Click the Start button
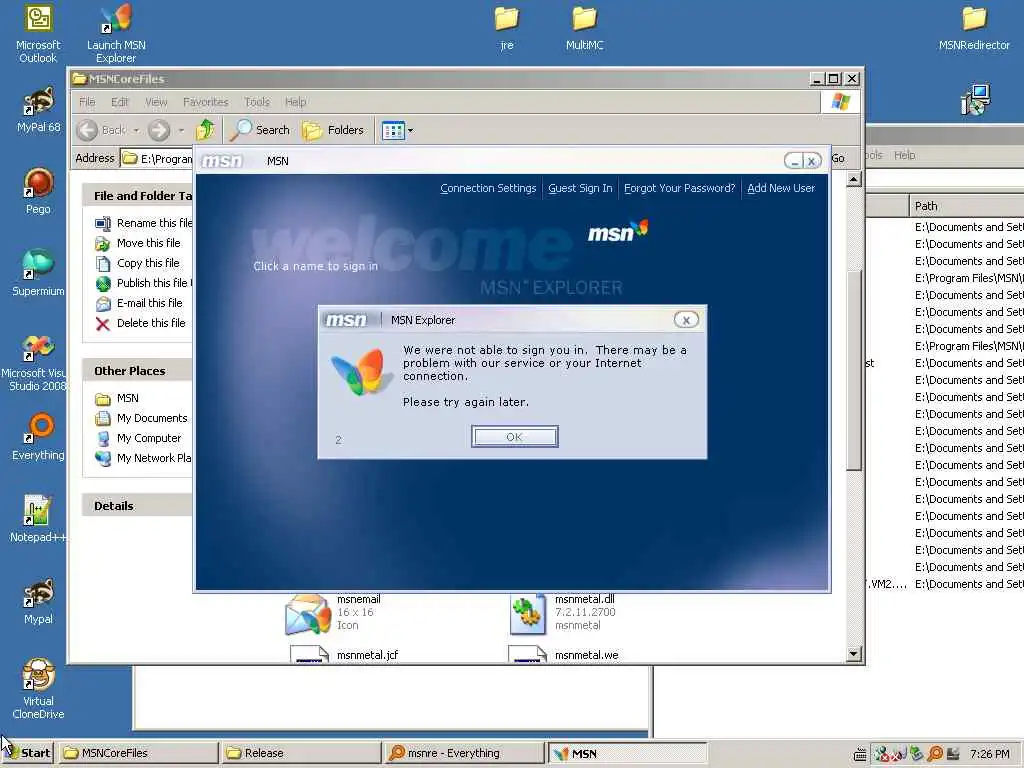 (27, 753)
